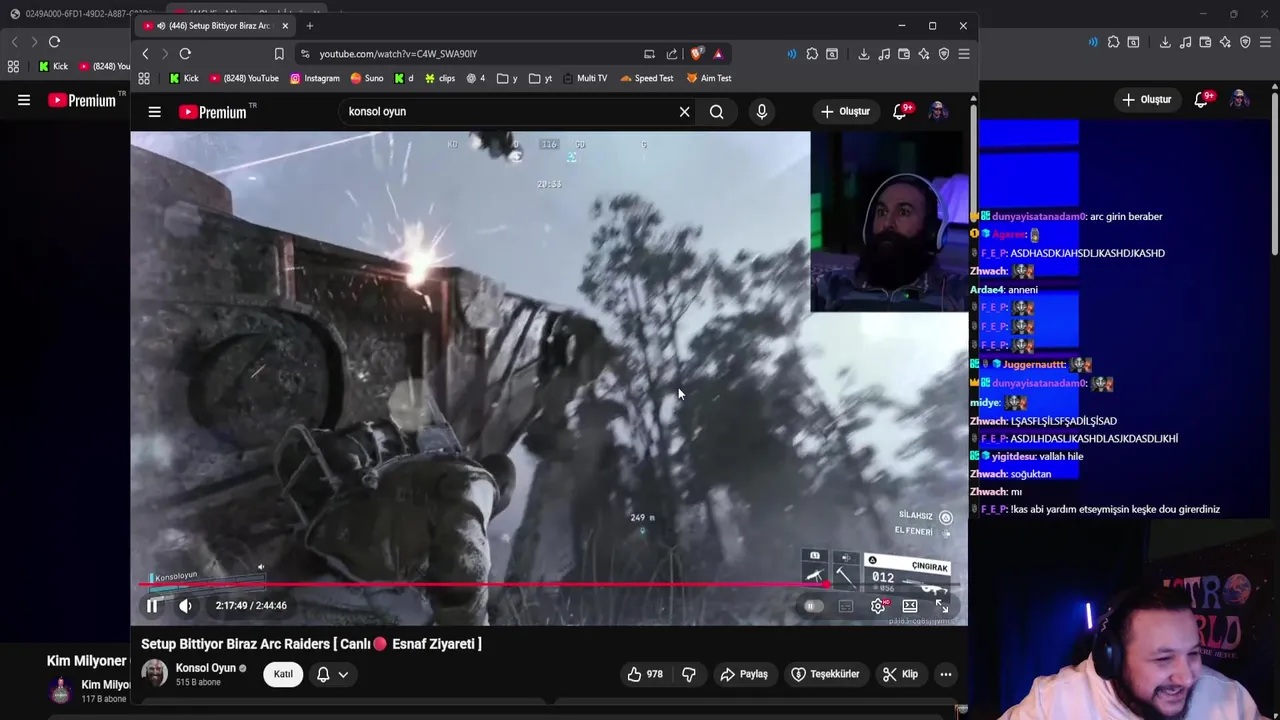Screen dimensions: 1280x720
Task: Pause the video with the player pause button
Action: [152, 605]
